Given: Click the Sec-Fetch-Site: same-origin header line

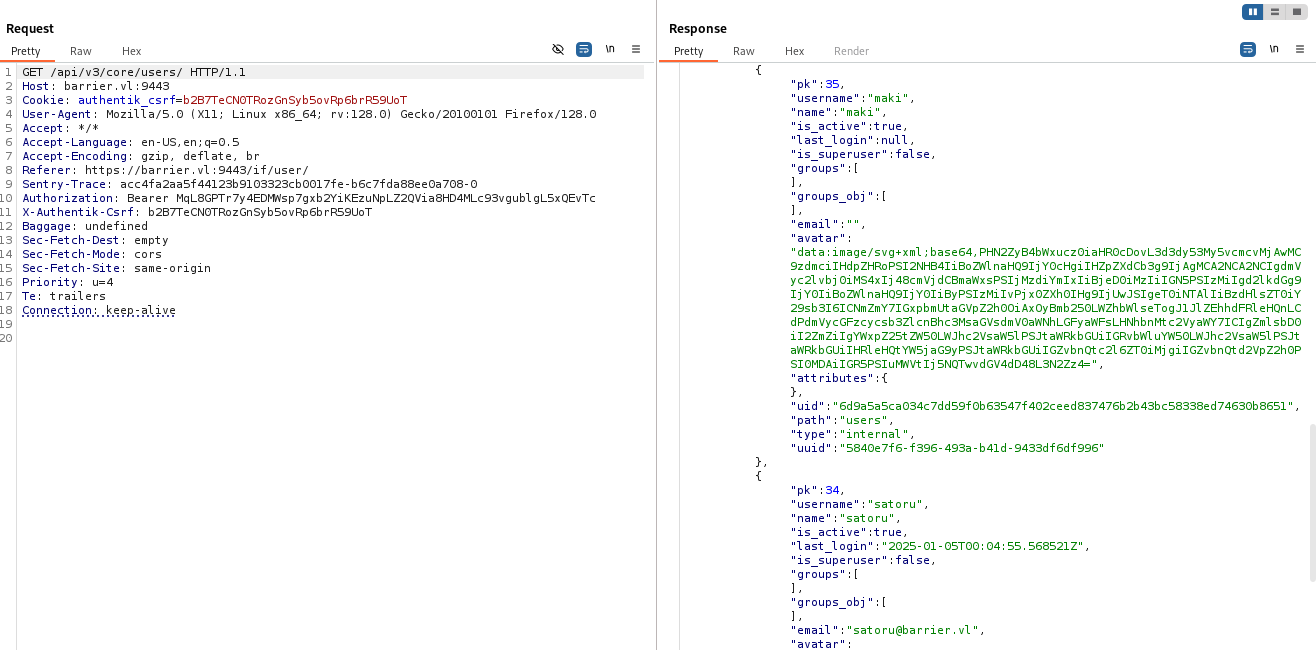Looking at the screenshot, I should [x=117, y=268].
